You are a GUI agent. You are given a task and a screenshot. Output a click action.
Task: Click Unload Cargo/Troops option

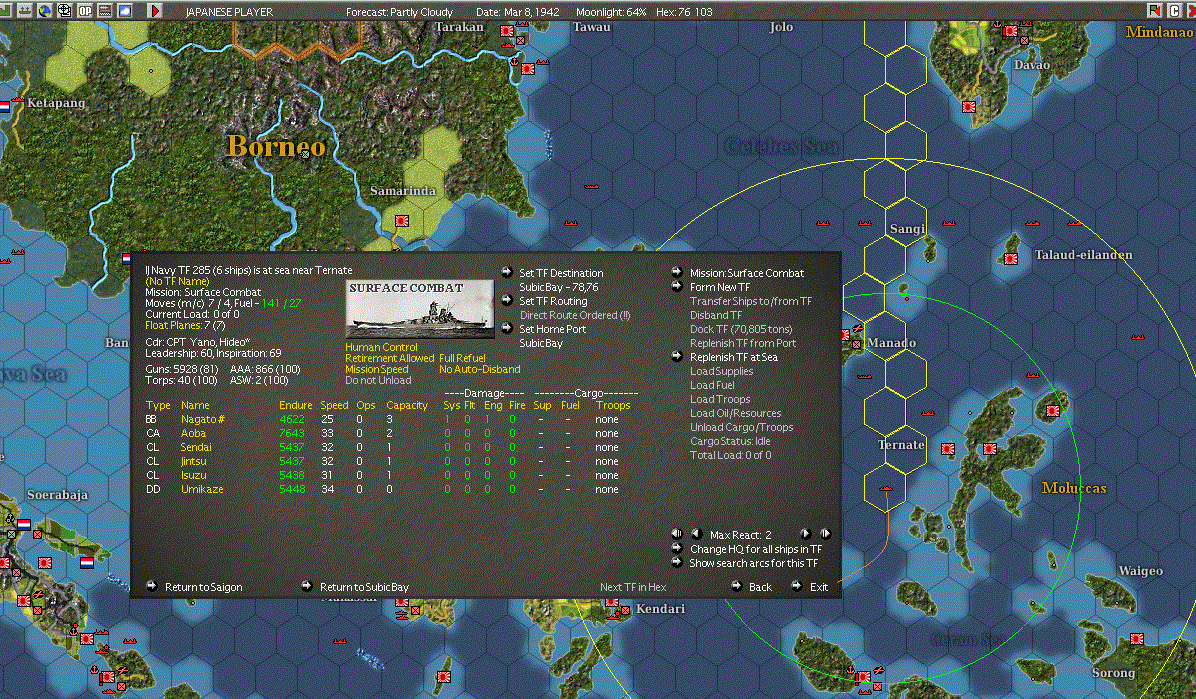741,427
